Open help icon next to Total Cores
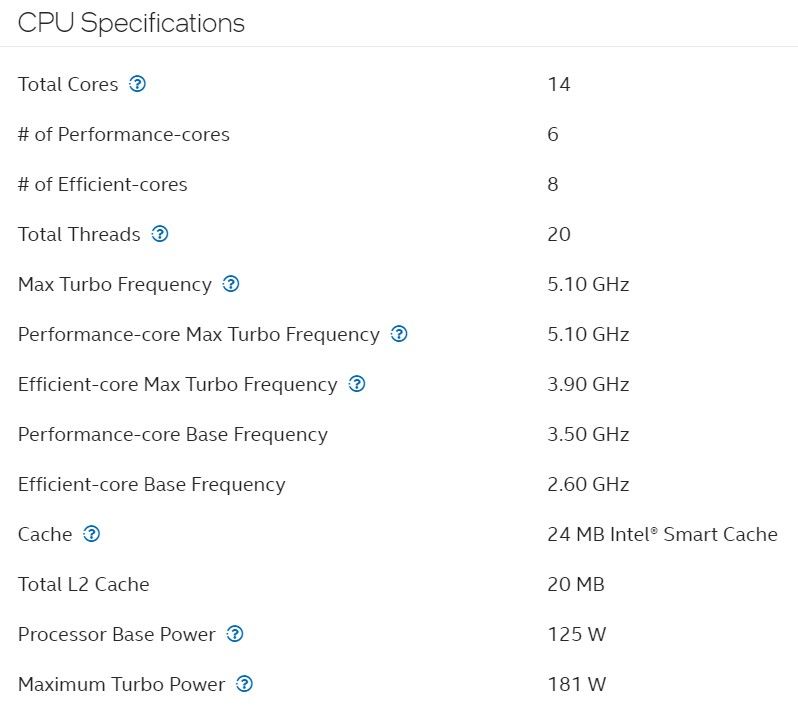Screen dimensions: 798x715 pyautogui.click(x=137, y=83)
